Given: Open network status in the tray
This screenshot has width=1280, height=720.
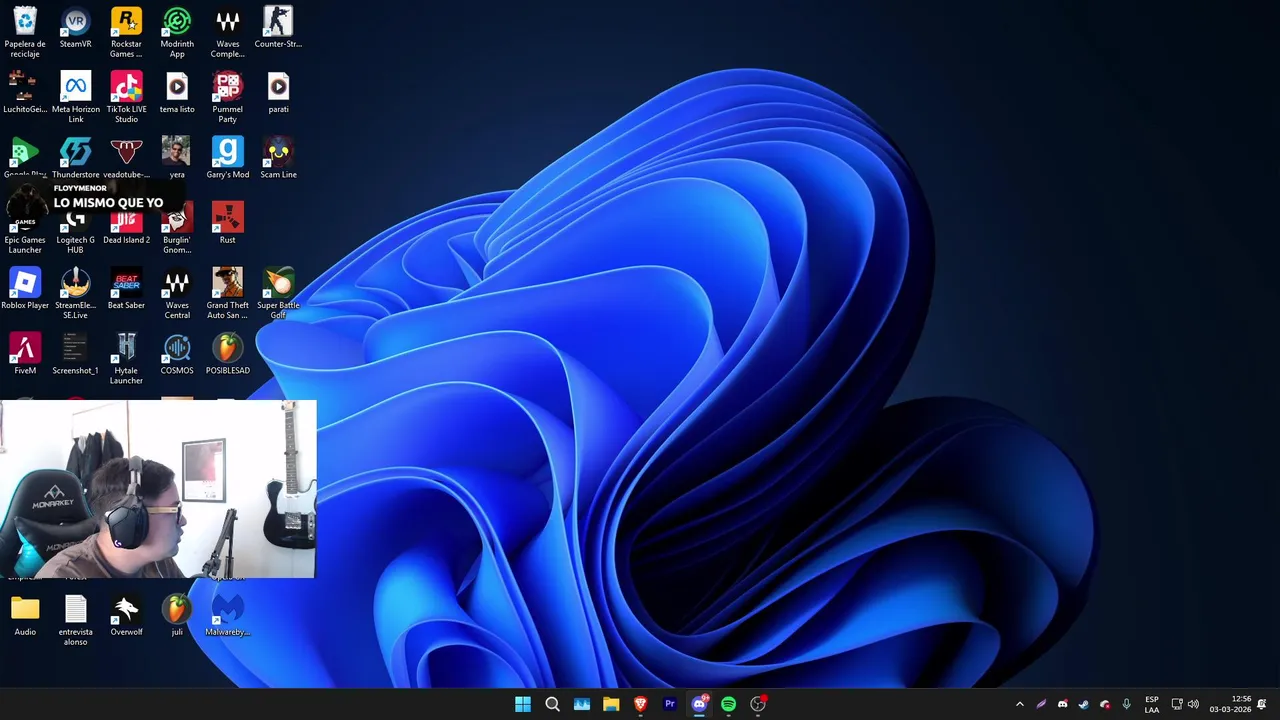Looking at the screenshot, I should click(1177, 704).
